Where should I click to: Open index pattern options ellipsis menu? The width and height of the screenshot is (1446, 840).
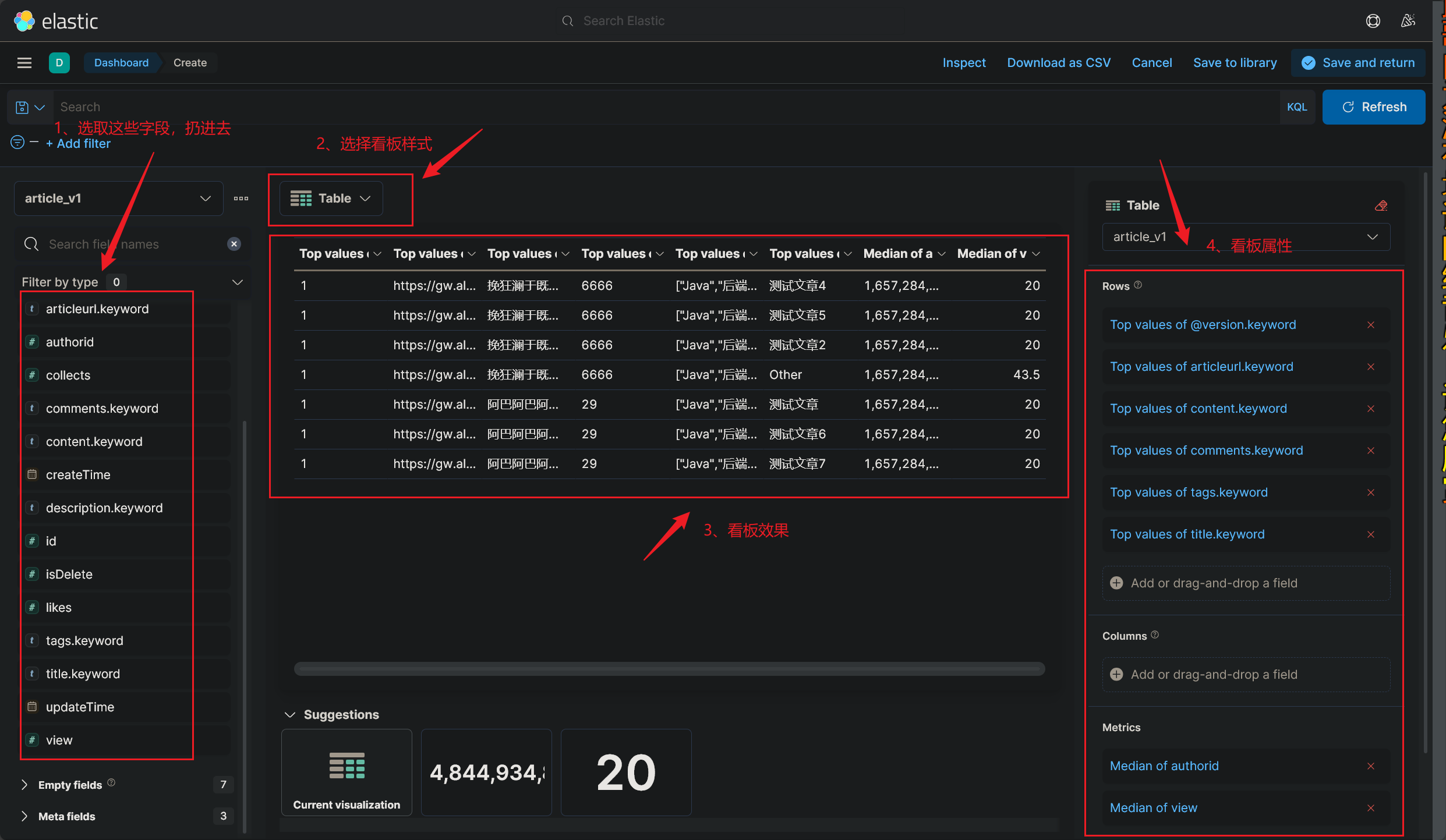(x=241, y=199)
